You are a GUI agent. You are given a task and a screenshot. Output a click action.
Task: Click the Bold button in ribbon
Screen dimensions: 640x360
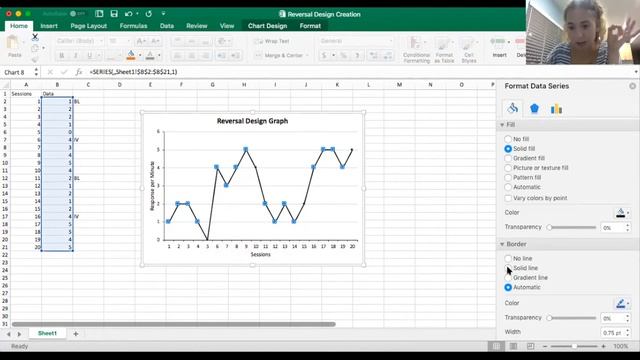point(62,56)
